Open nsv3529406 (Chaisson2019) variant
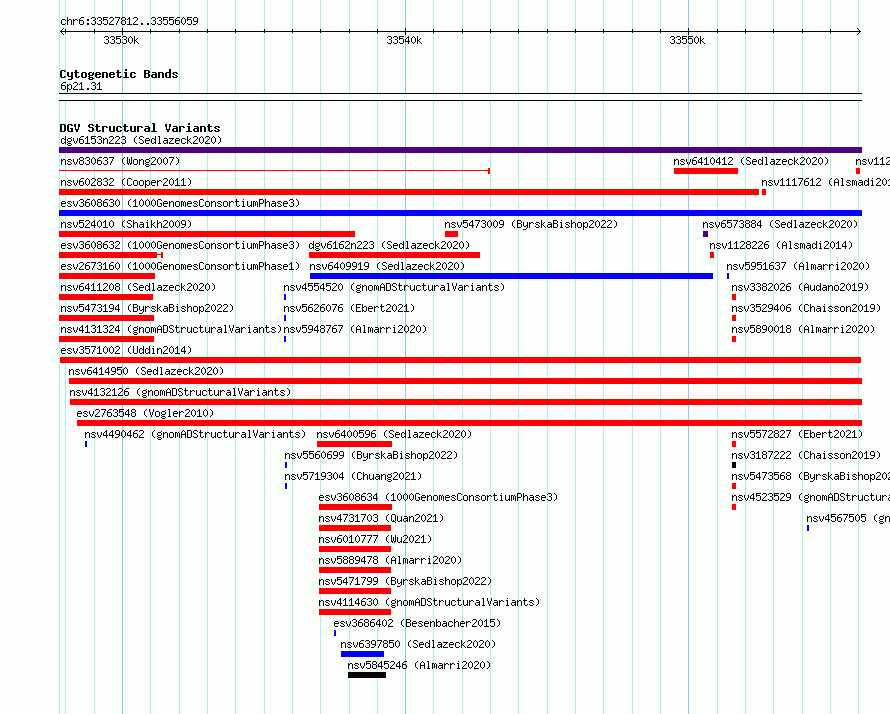Viewport: 890px width, 714px height. [x=806, y=308]
